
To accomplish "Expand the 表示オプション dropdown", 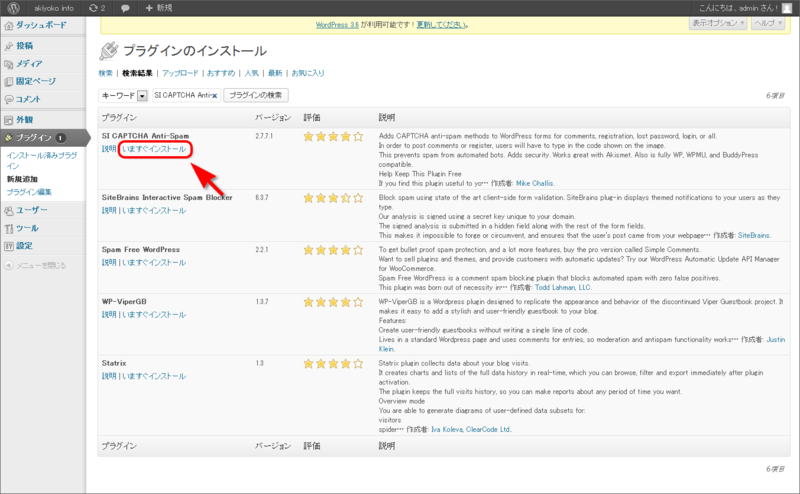I will click(x=718, y=23).
